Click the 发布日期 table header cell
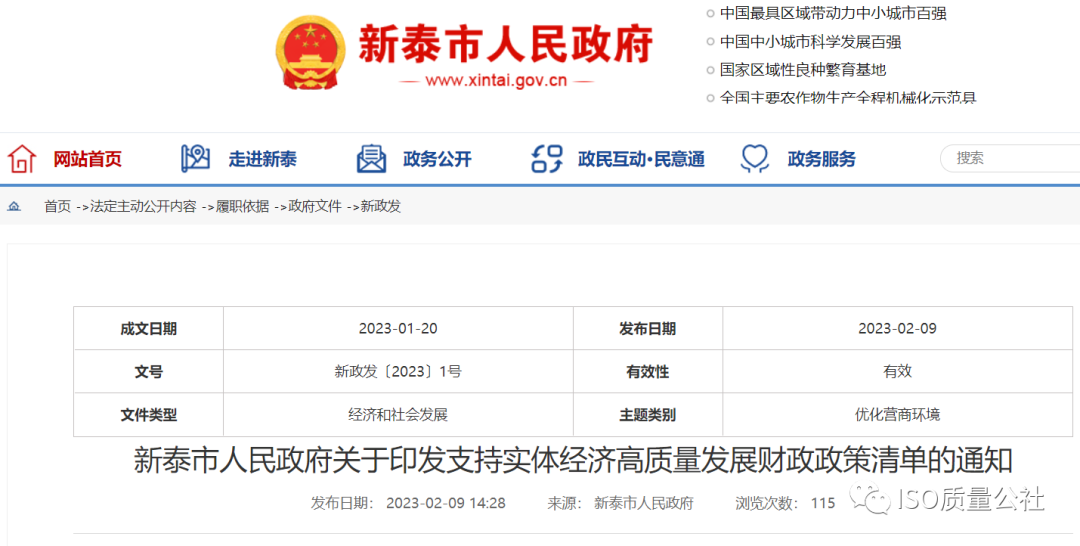This screenshot has width=1080, height=546. coord(648,328)
